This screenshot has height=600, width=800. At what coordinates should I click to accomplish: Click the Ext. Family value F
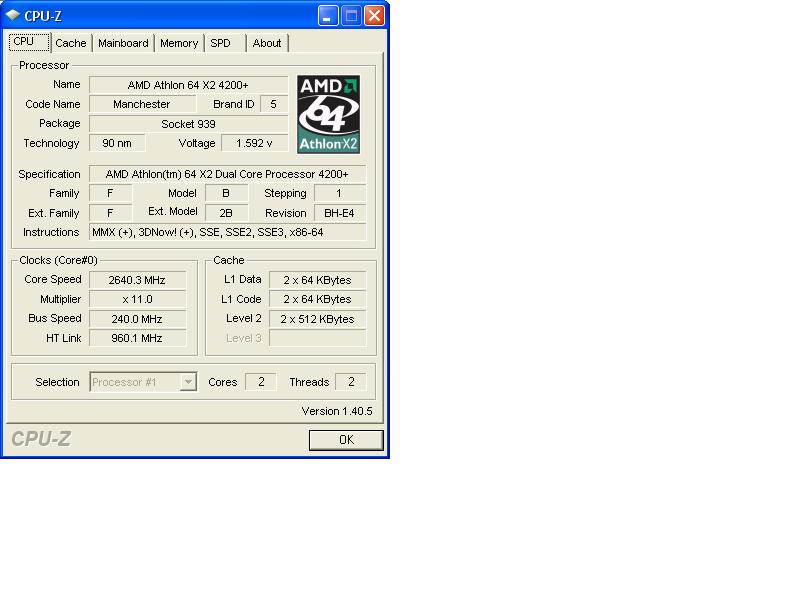[x=110, y=213]
